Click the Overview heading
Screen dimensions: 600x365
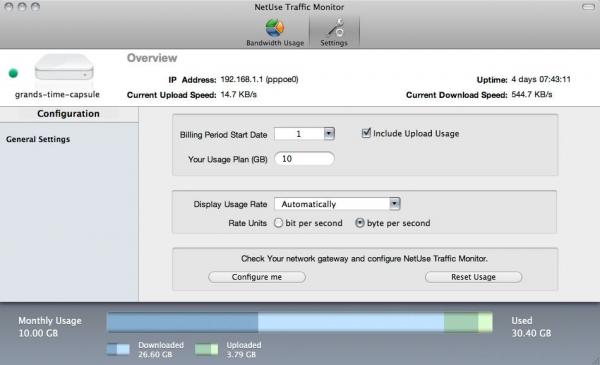[152, 58]
